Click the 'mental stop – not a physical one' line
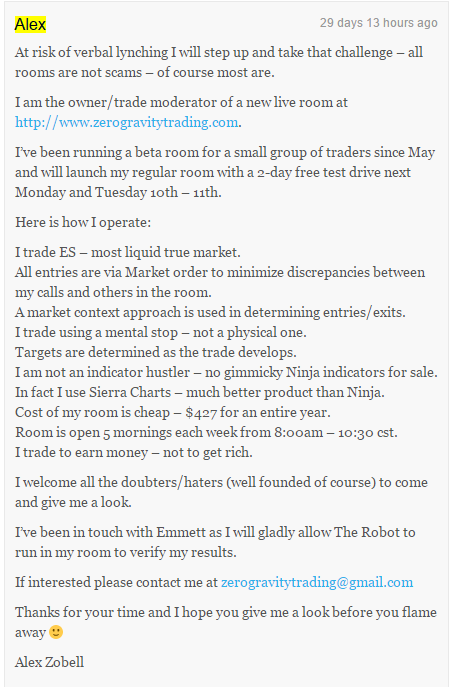 (161, 332)
